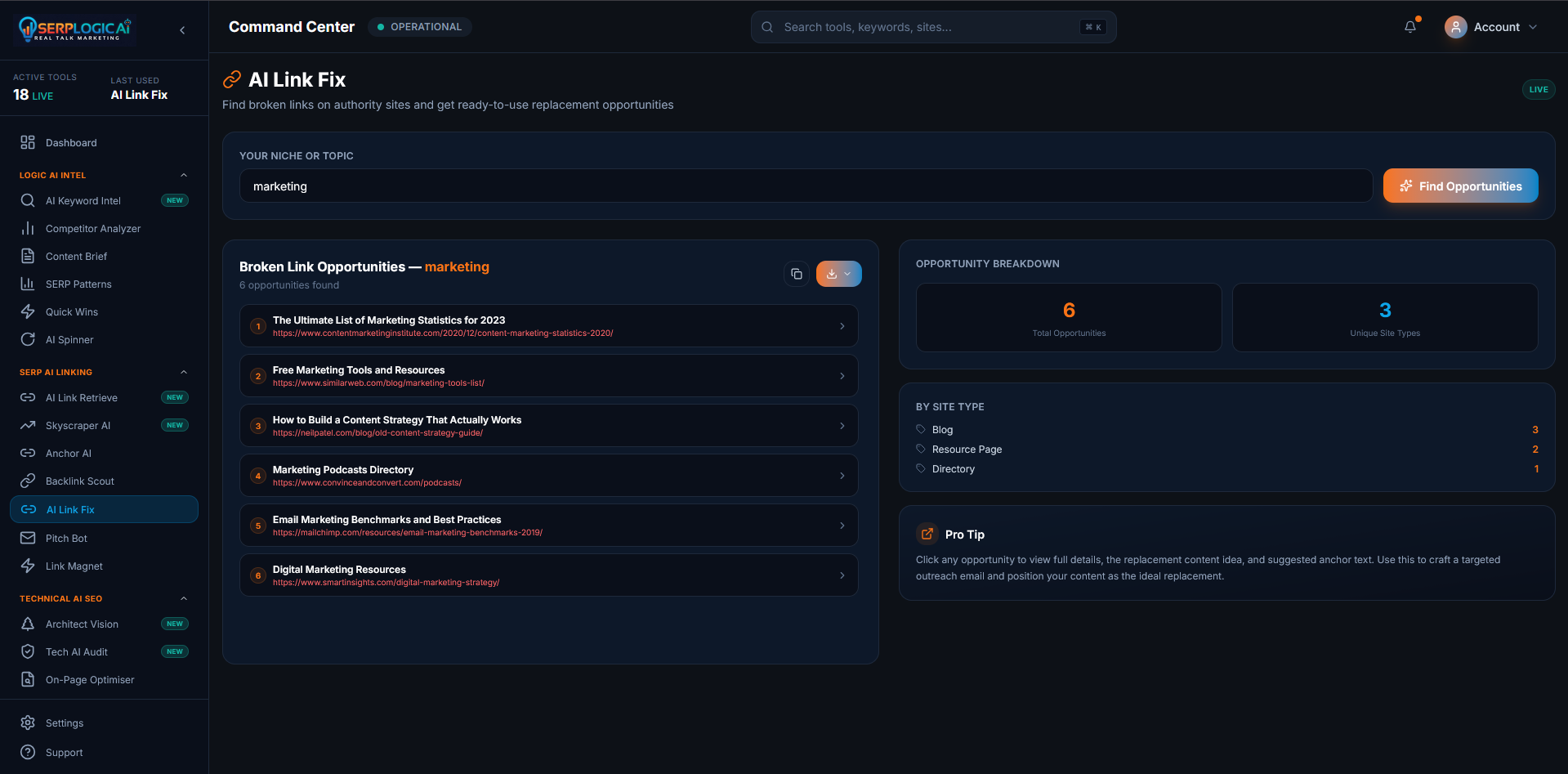Screen dimensions: 1568x774
Task: Open Pitch Bot tool
Action: 104,538
